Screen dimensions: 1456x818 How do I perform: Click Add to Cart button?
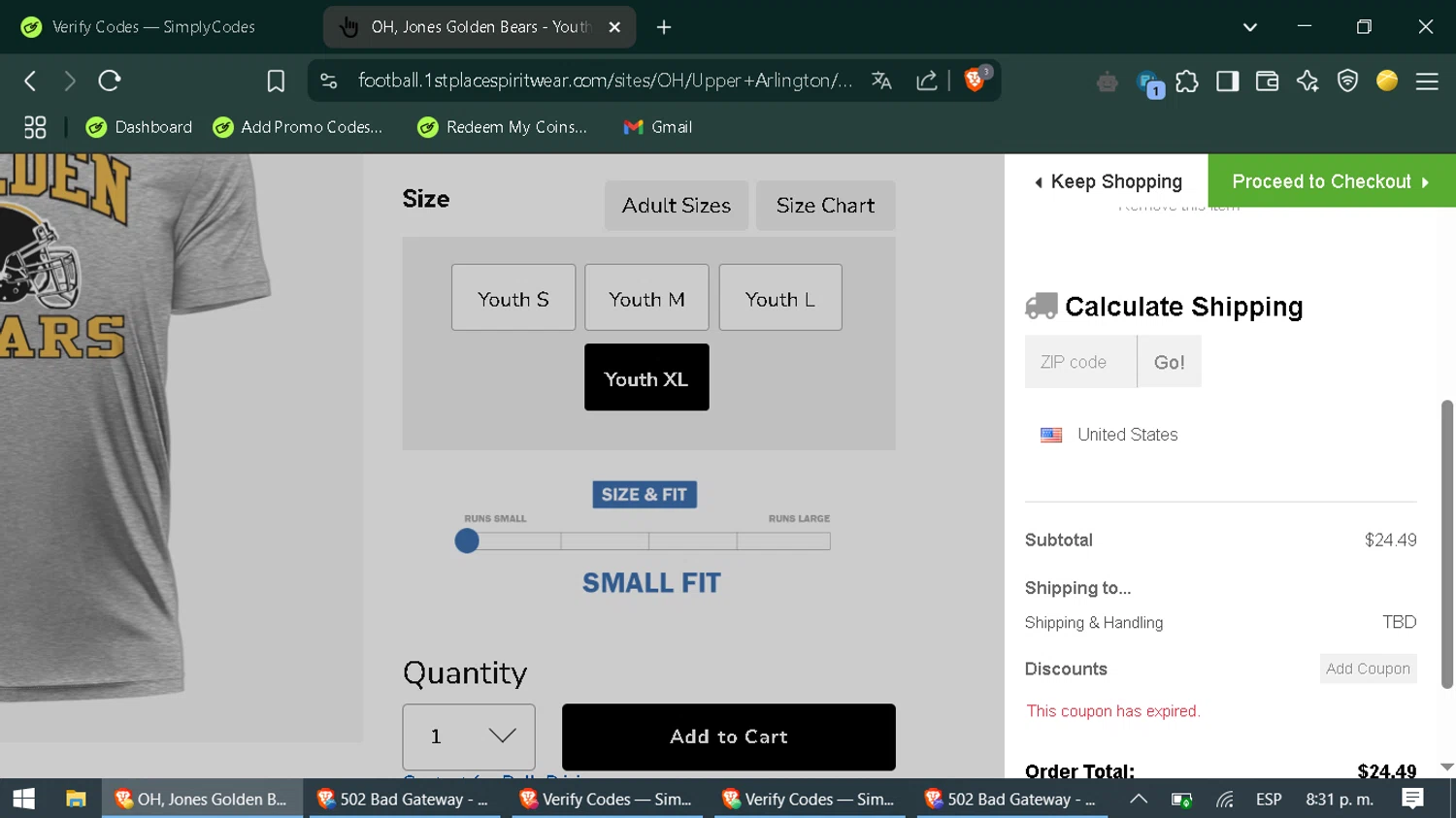tap(729, 737)
